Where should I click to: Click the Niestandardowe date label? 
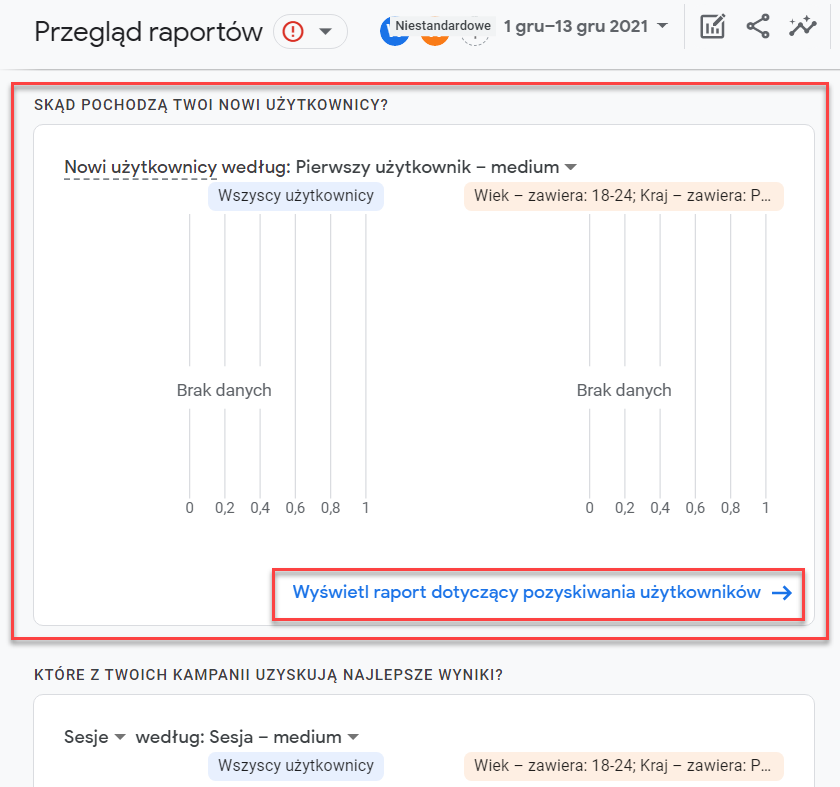coord(443,24)
